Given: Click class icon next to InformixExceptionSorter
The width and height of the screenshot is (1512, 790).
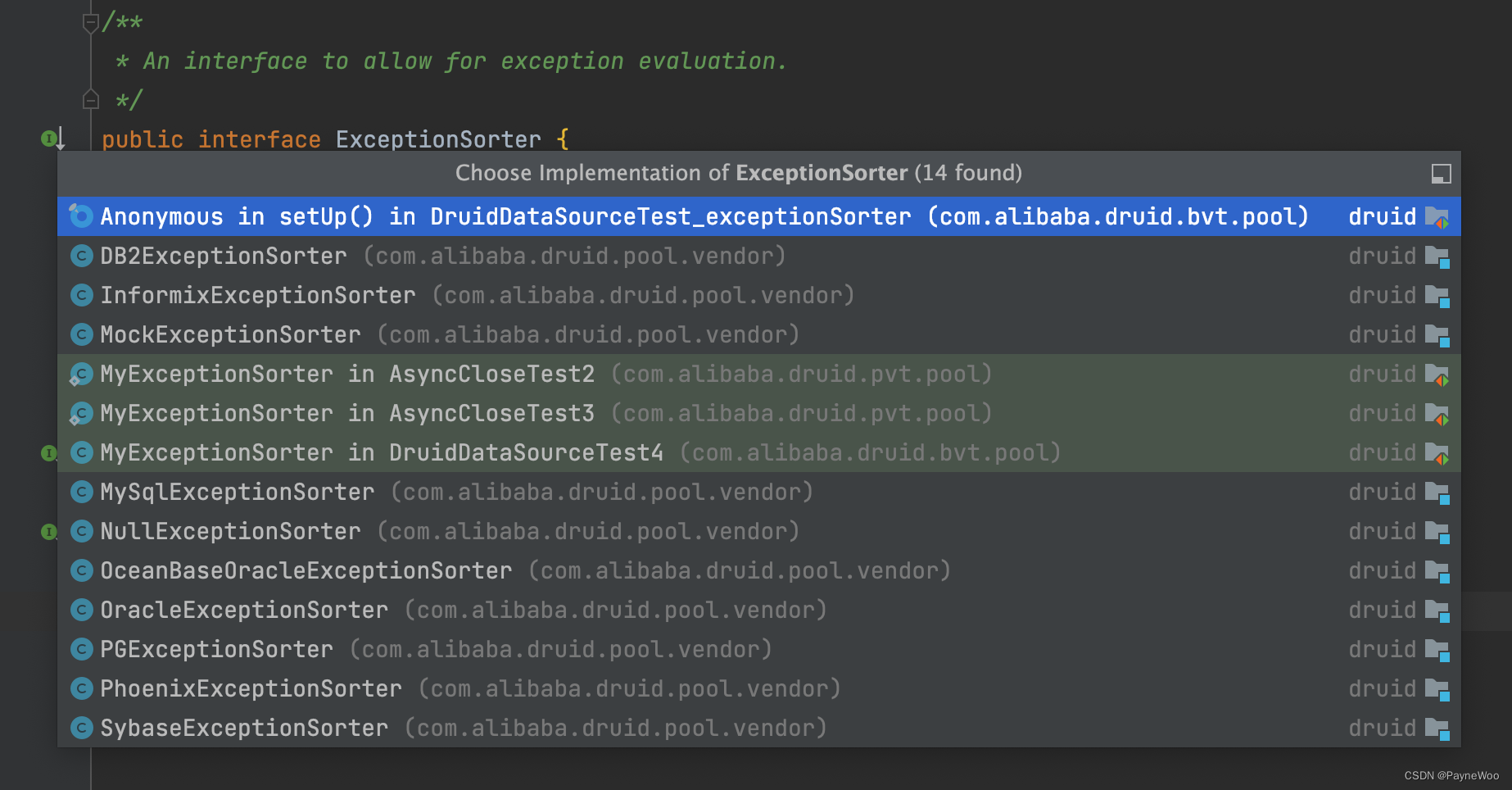Looking at the screenshot, I should pos(81,295).
